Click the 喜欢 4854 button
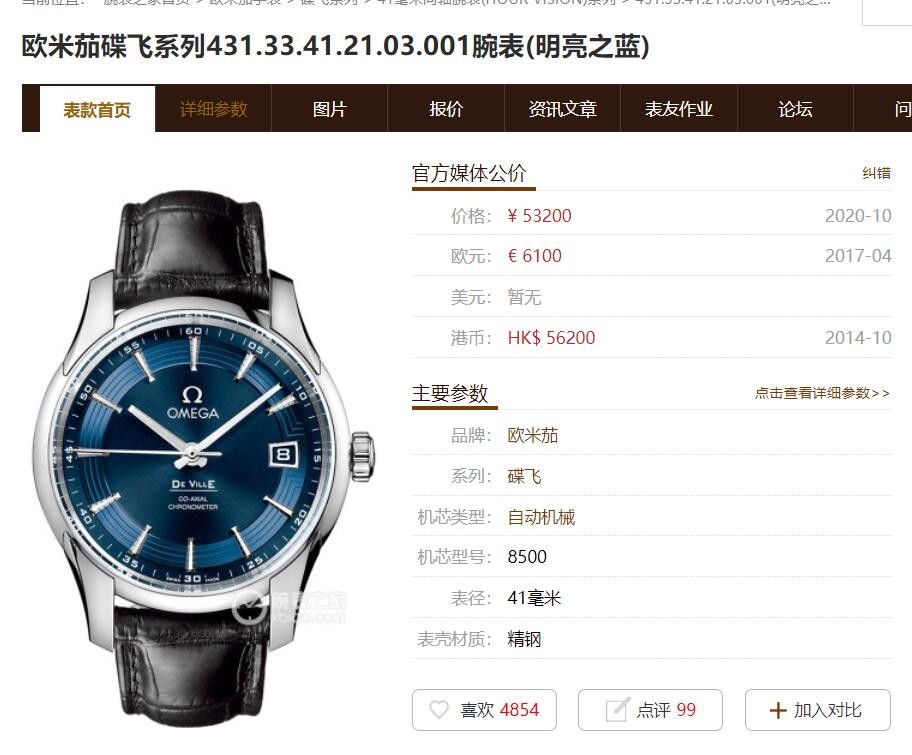The height and width of the screenshot is (755, 912). [484, 710]
